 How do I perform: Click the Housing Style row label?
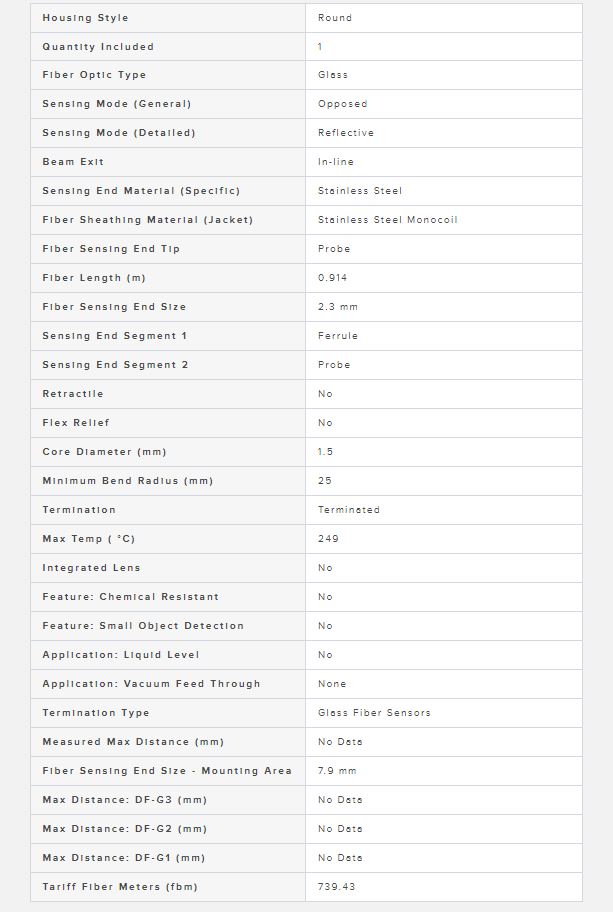(85, 18)
